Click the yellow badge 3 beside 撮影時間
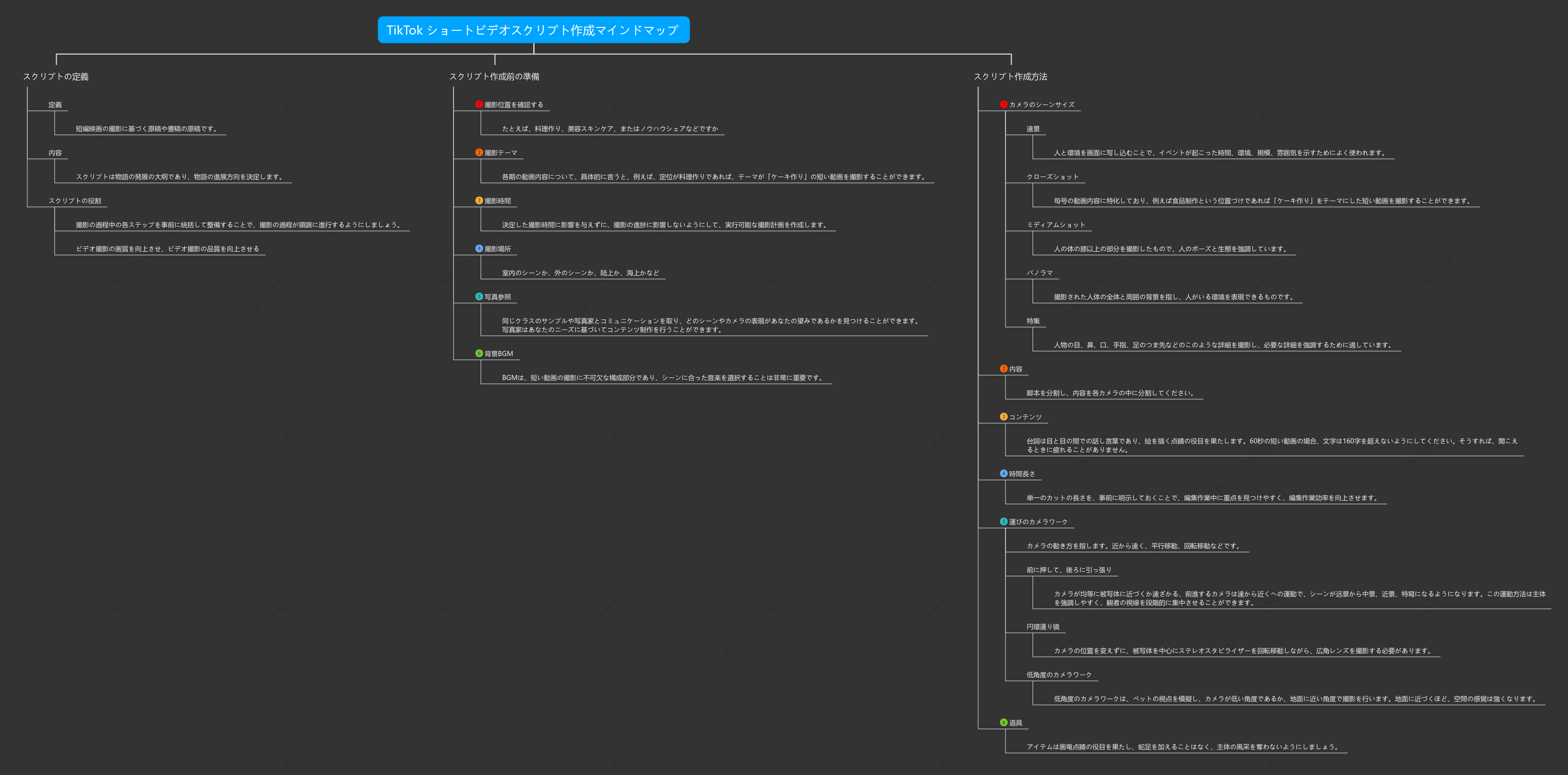 point(479,201)
